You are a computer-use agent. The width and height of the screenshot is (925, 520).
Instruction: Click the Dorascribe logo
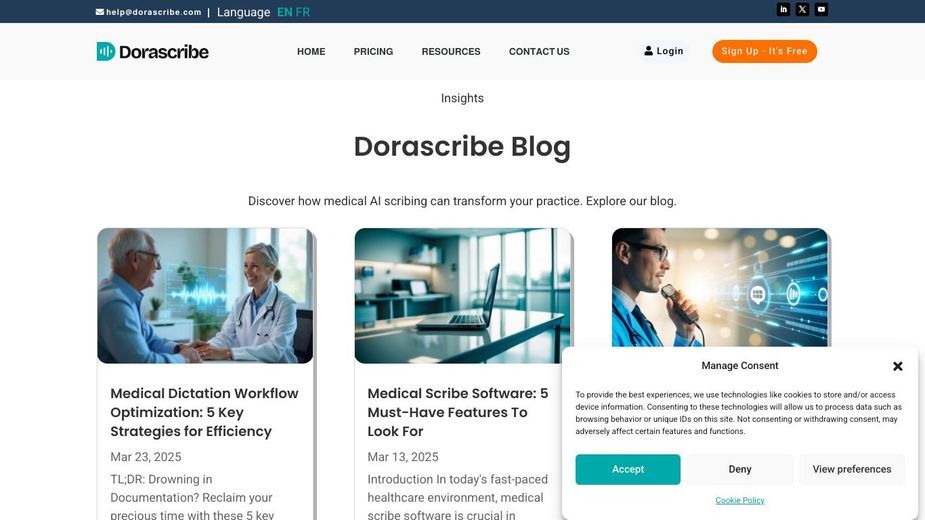pyautogui.click(x=152, y=51)
